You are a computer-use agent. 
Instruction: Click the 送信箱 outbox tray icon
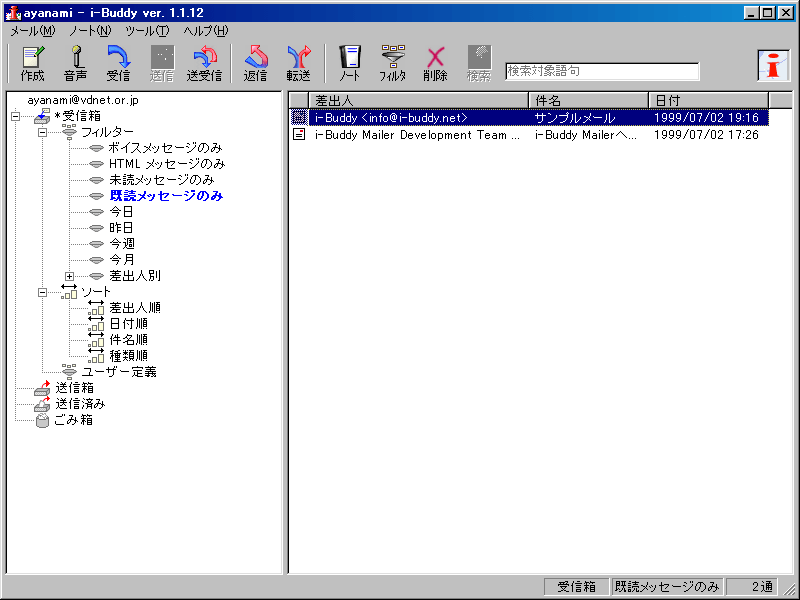click(42, 388)
